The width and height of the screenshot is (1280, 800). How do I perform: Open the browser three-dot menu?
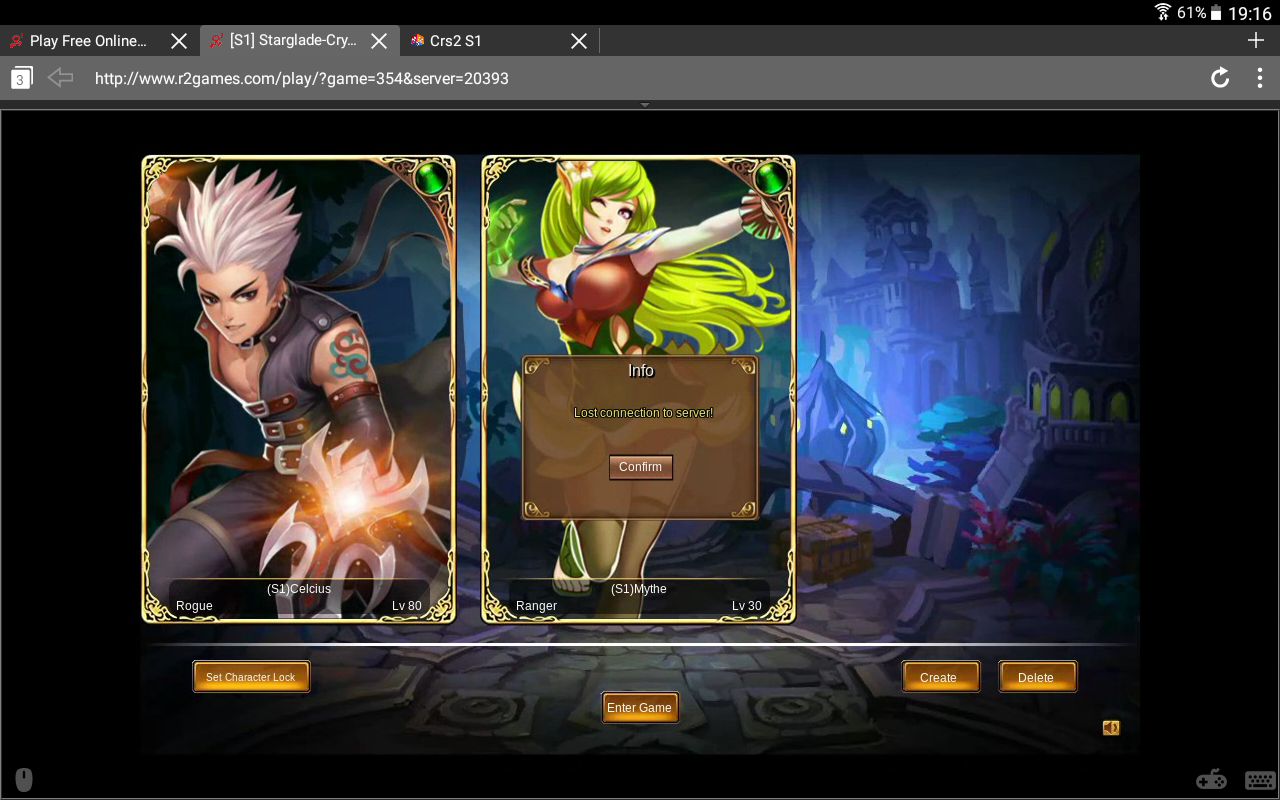click(x=1259, y=78)
